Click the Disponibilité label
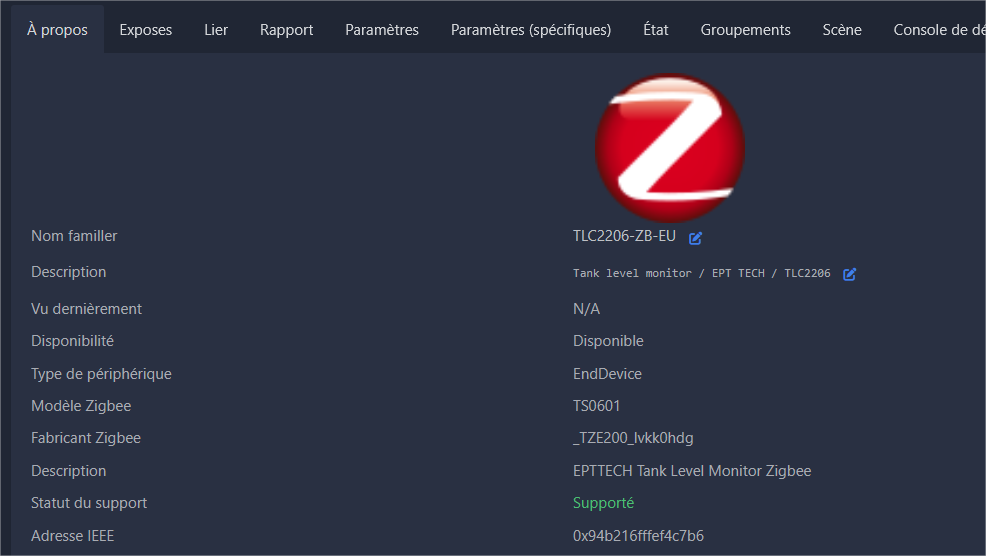This screenshot has height=556, width=986. [x=72, y=341]
